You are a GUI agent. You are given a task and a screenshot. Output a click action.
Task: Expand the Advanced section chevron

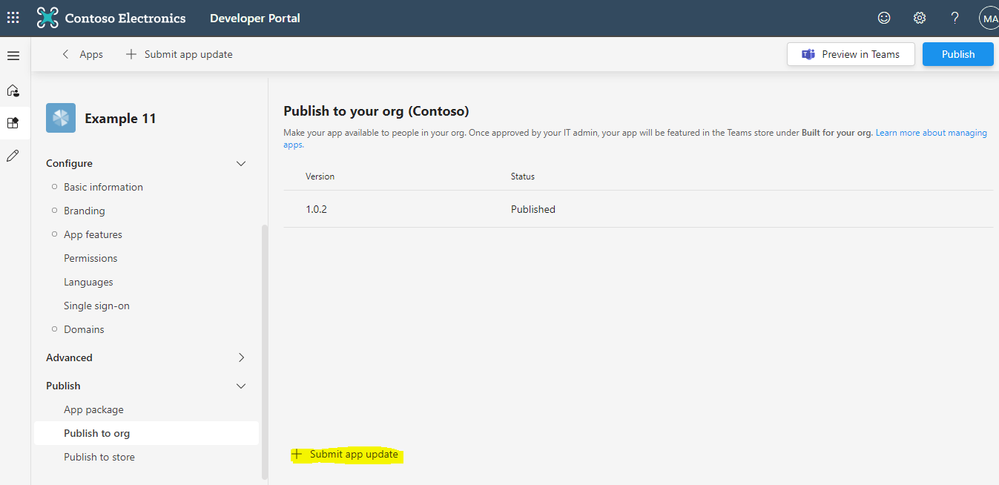coord(240,357)
